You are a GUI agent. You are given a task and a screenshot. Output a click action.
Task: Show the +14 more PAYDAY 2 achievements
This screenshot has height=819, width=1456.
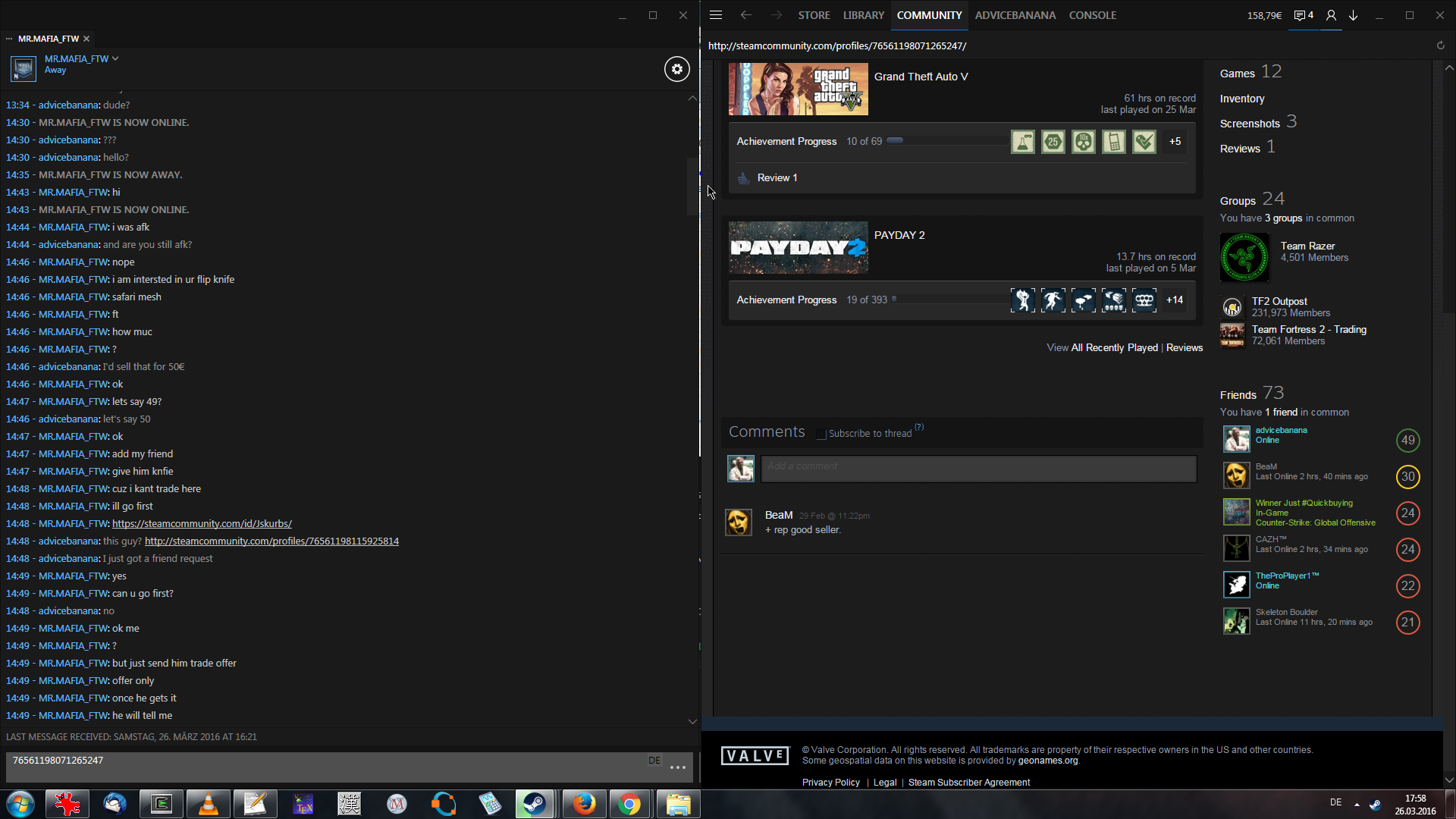click(x=1175, y=300)
